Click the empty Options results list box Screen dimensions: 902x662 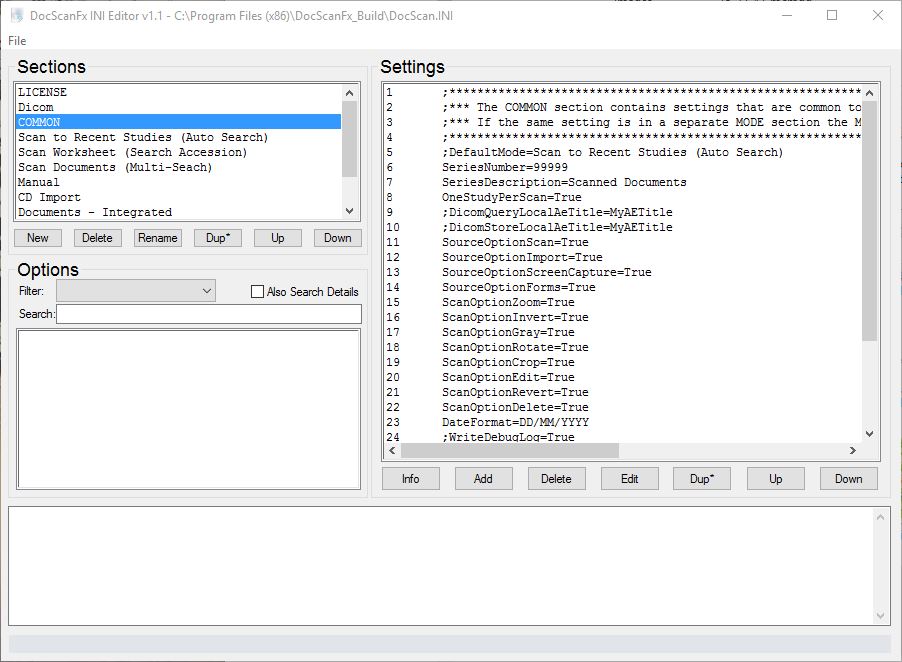tap(189, 409)
